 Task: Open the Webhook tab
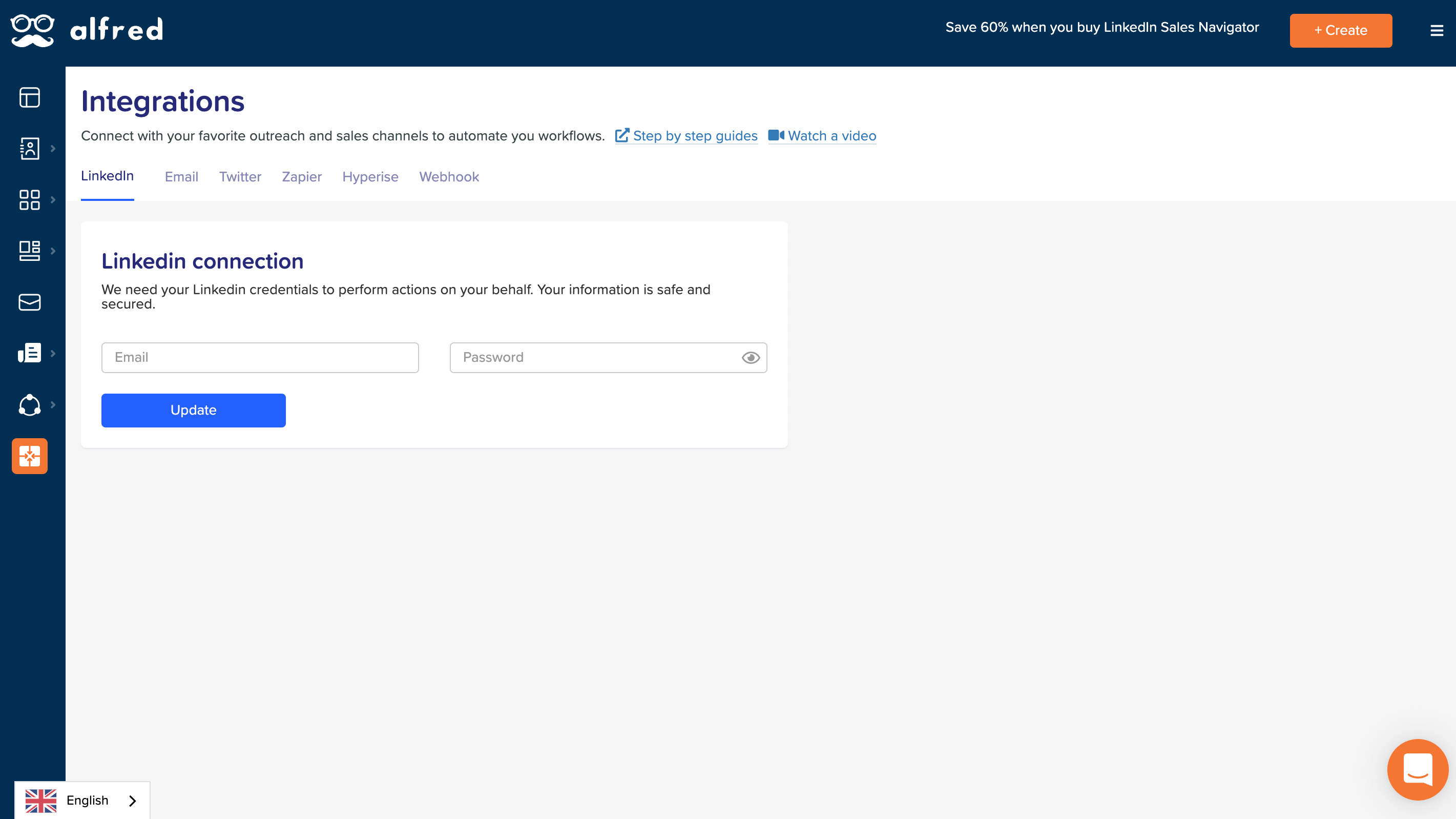click(449, 176)
